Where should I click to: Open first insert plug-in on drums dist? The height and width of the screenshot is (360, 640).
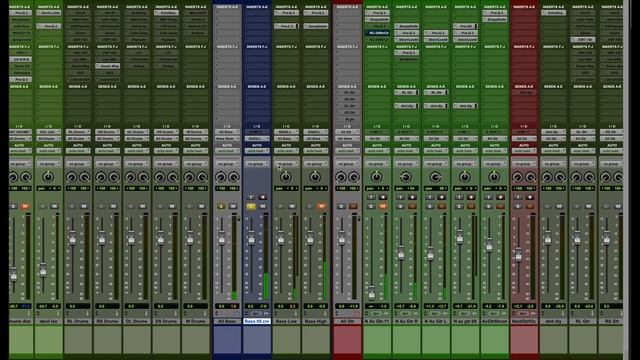20,13
